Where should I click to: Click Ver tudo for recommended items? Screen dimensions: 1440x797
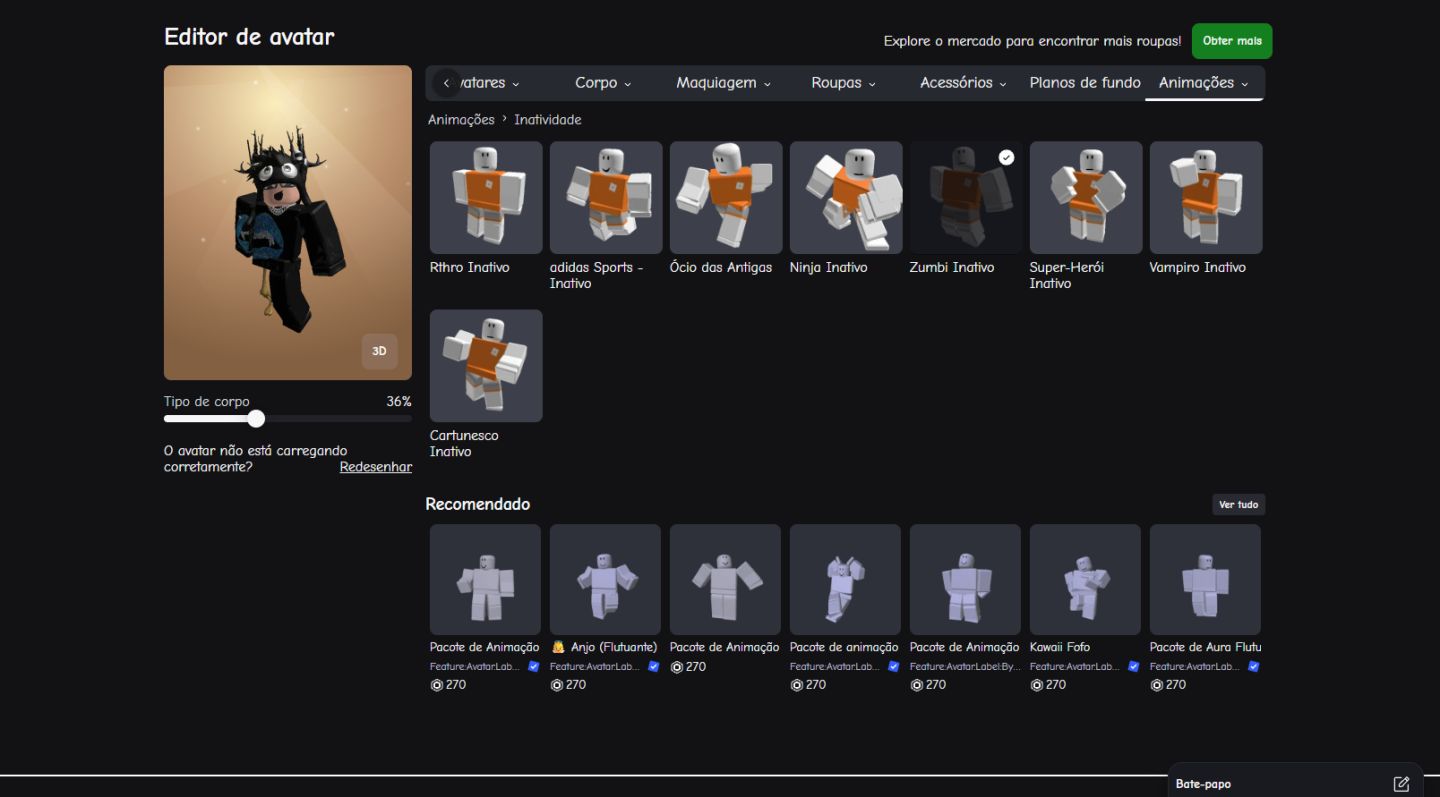[x=1238, y=505]
